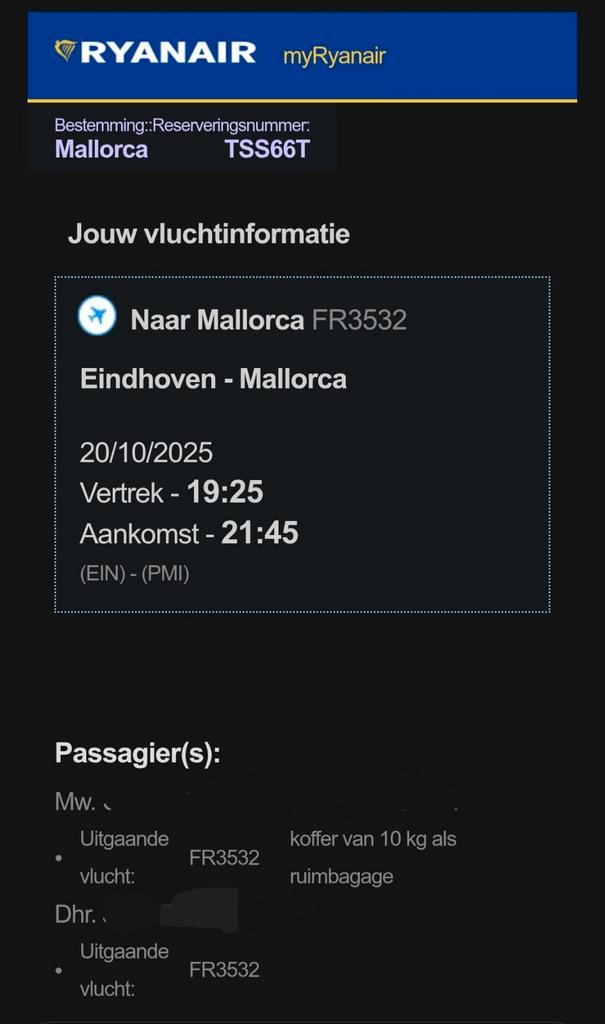The image size is (605, 1024).
Task: Open the myRyanair link in header
Action: pos(334,56)
